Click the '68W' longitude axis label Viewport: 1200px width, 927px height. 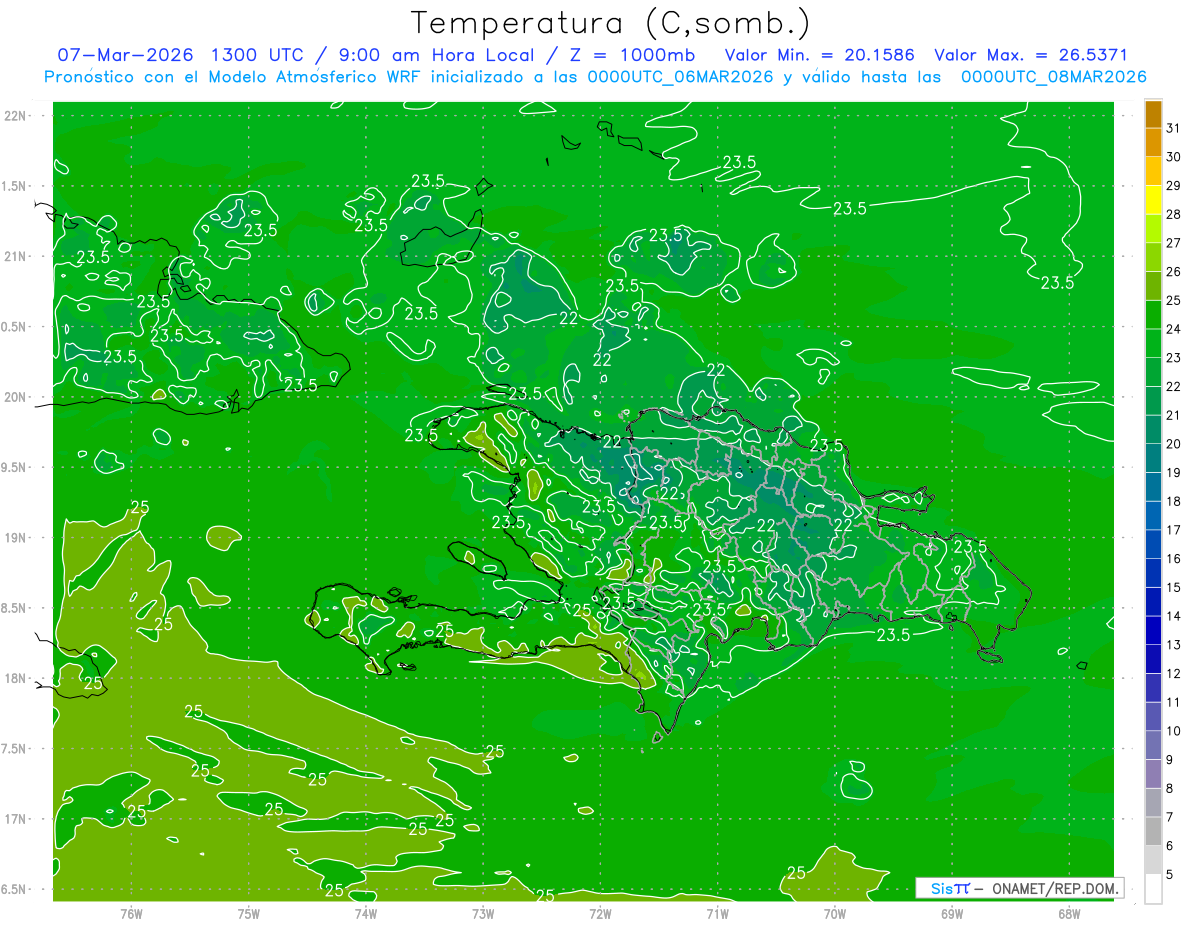pos(1069,913)
